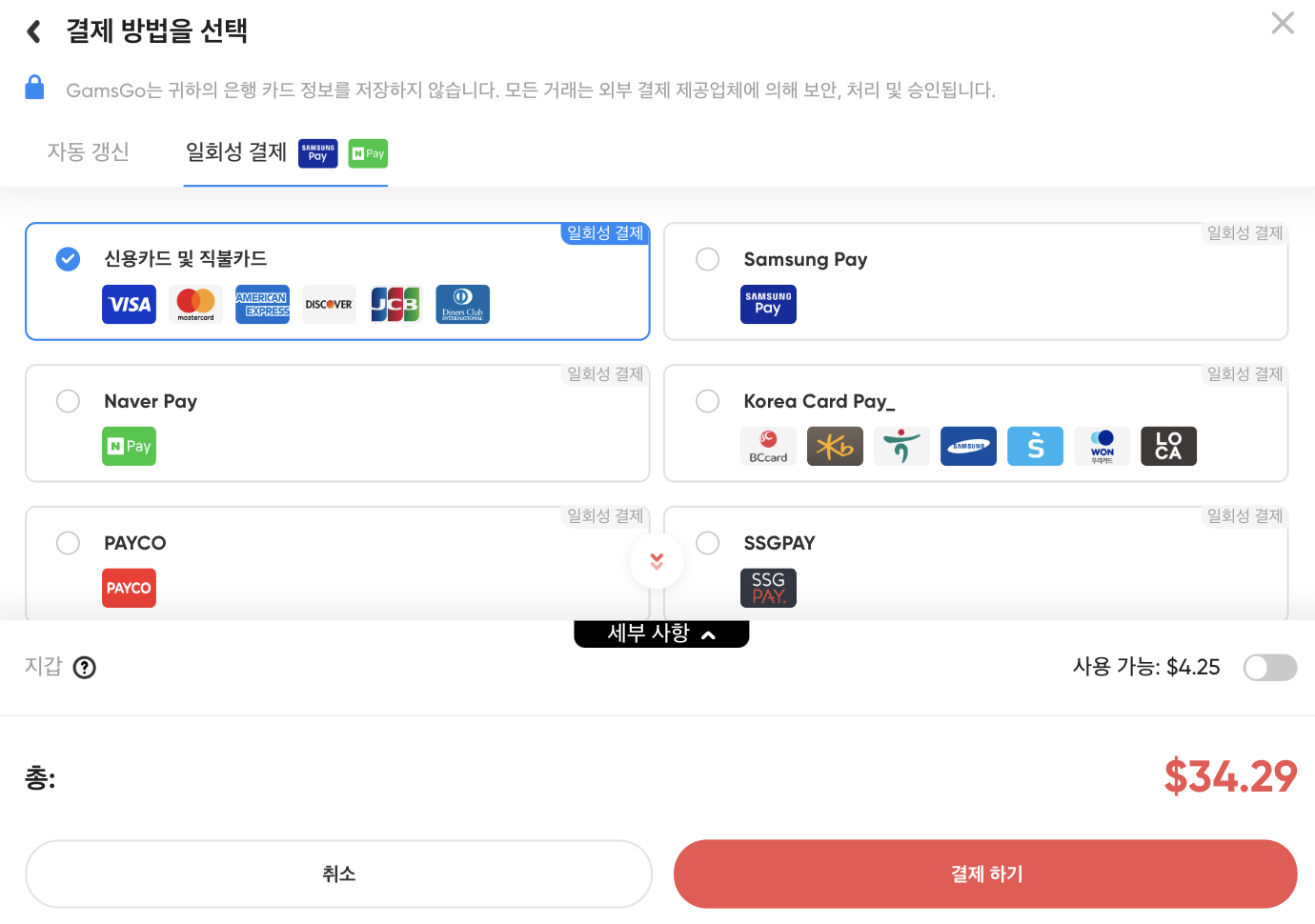Close the payment method dialog
The image size is (1315, 924).
[1283, 23]
